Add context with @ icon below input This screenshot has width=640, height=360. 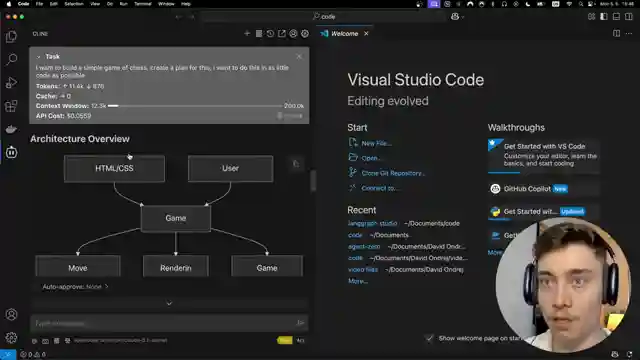click(35, 340)
